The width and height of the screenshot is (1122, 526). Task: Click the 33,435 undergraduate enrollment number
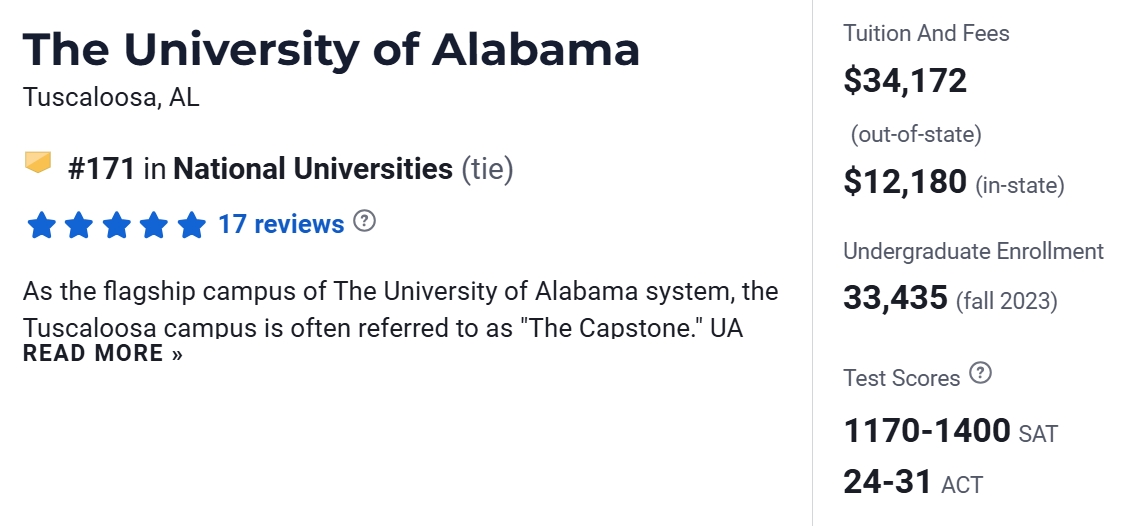pos(895,297)
